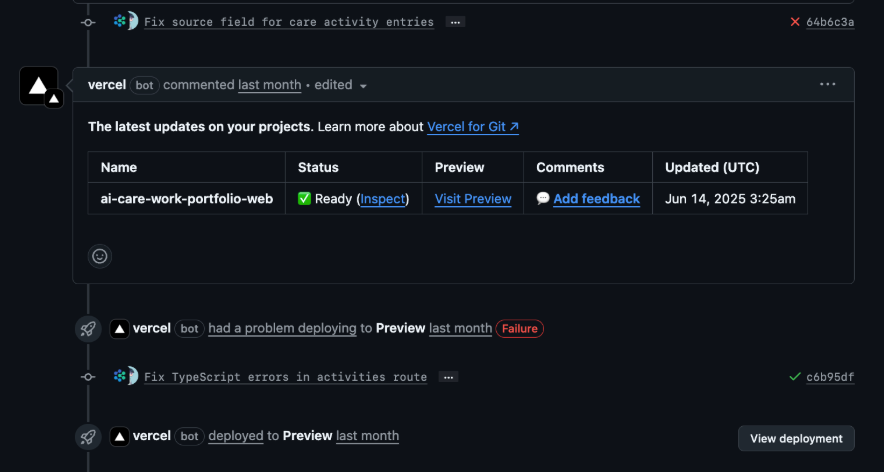Image resolution: width=884 pixels, height=472 pixels.
Task: Open 'deployed' link in Preview event
Action: coord(236,436)
